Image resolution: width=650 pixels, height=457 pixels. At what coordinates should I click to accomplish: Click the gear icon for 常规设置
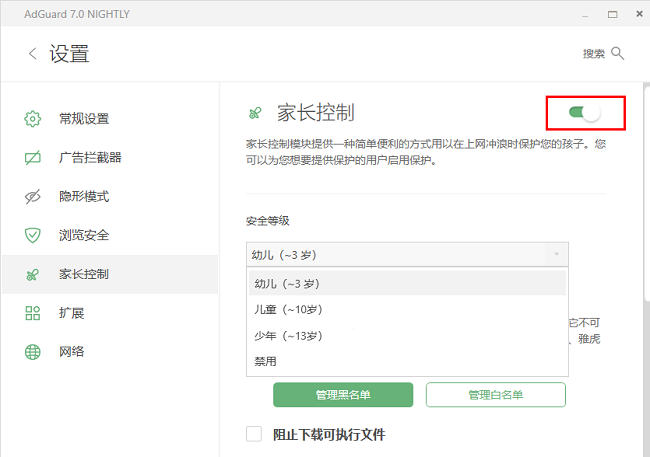click(x=32, y=119)
